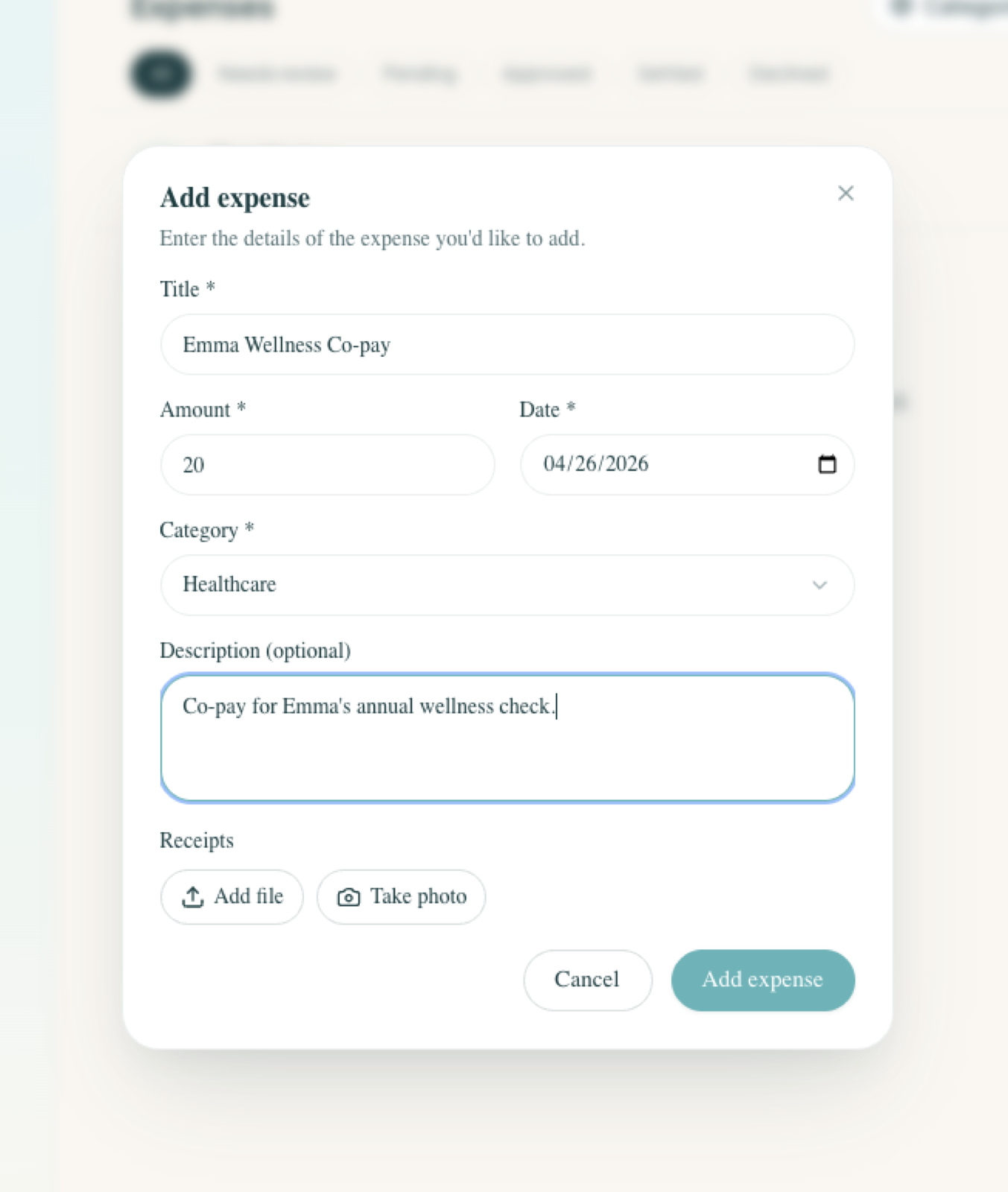Expand the Category dropdown chevron

(x=820, y=586)
